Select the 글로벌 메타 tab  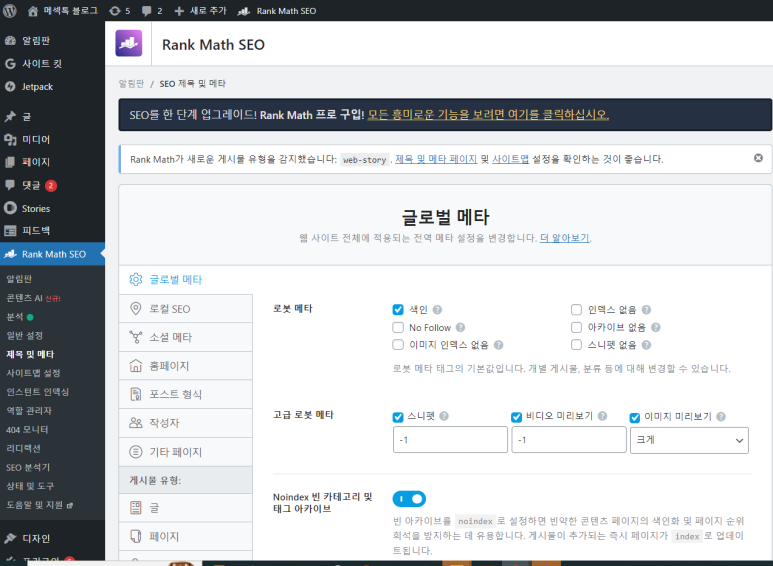pyautogui.click(x=185, y=280)
